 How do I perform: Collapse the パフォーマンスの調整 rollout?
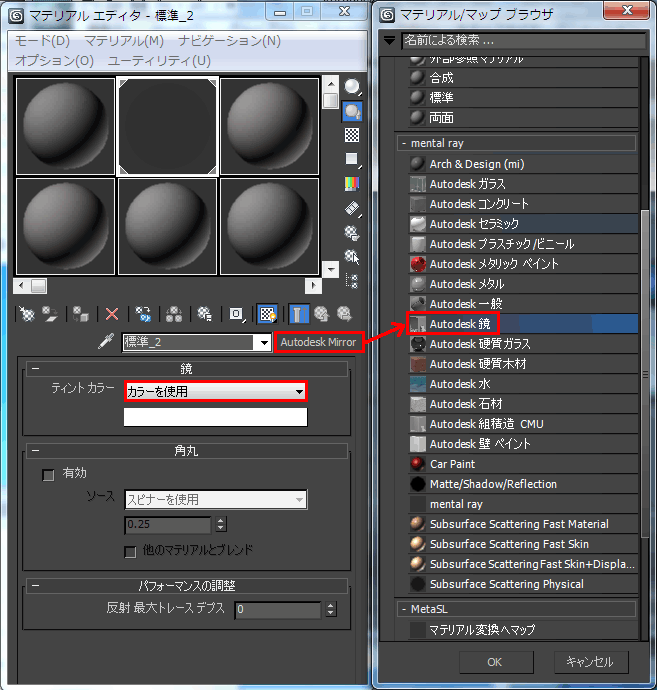click(x=36, y=586)
